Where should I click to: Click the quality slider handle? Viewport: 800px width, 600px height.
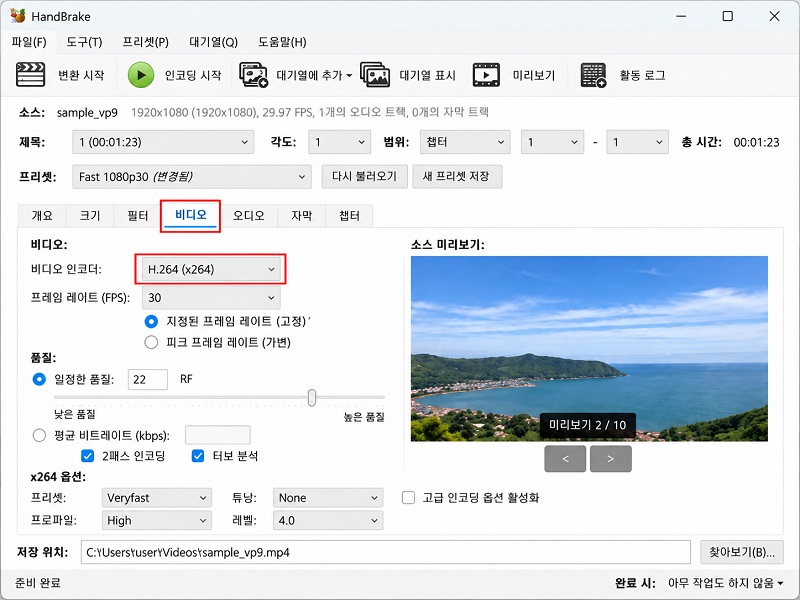[x=312, y=397]
